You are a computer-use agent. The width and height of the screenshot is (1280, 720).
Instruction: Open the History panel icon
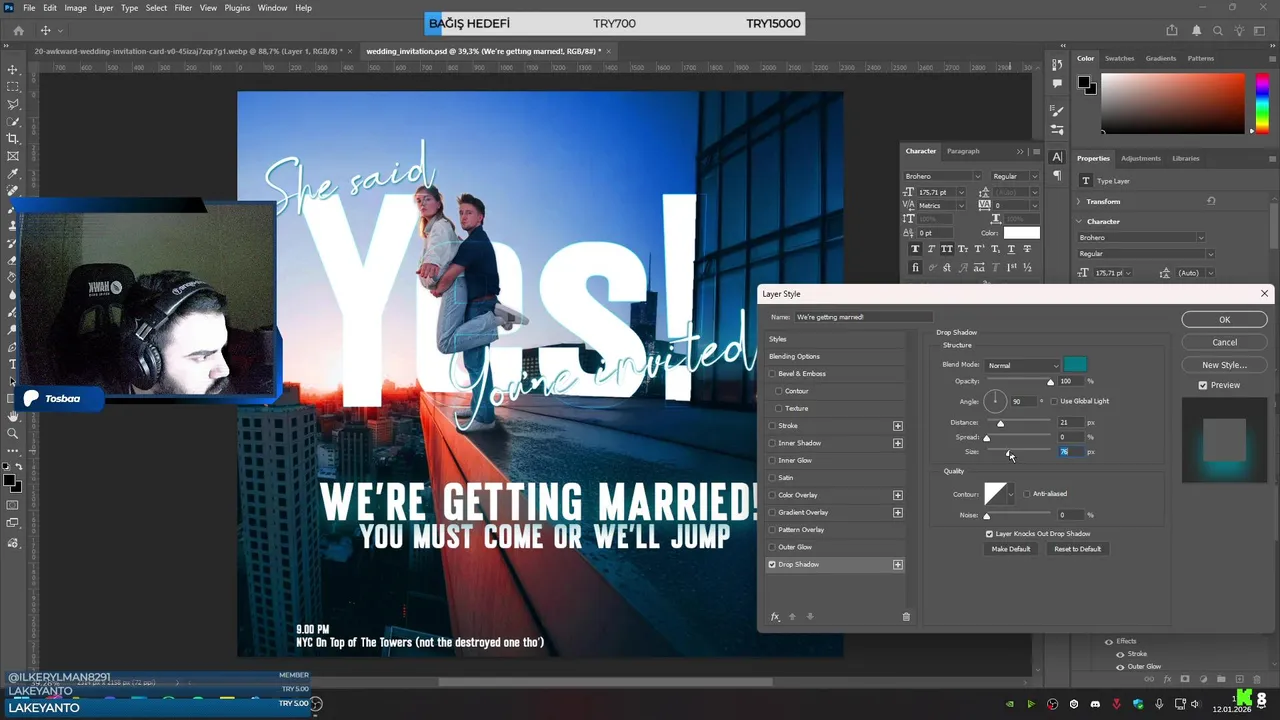1057,65
